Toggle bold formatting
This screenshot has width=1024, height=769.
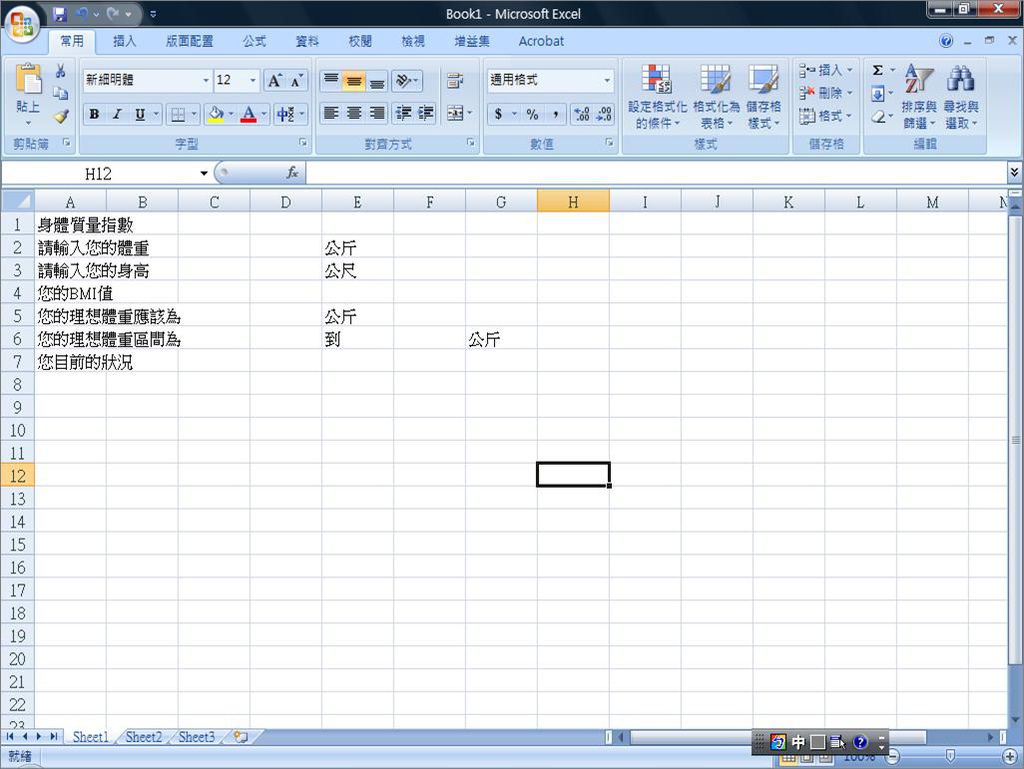click(x=94, y=115)
